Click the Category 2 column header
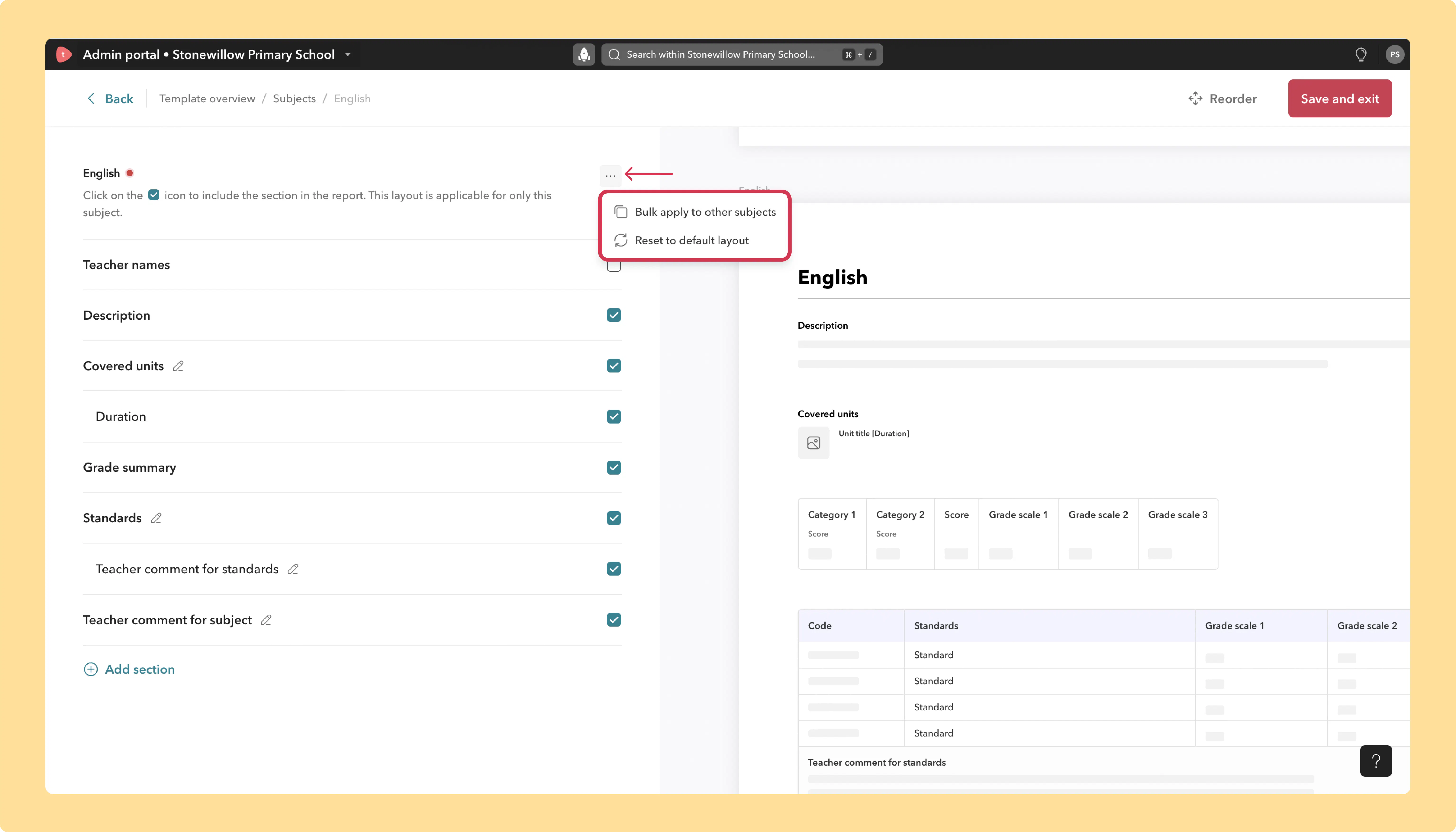Screen dimensions: 1456x832 point(900,515)
